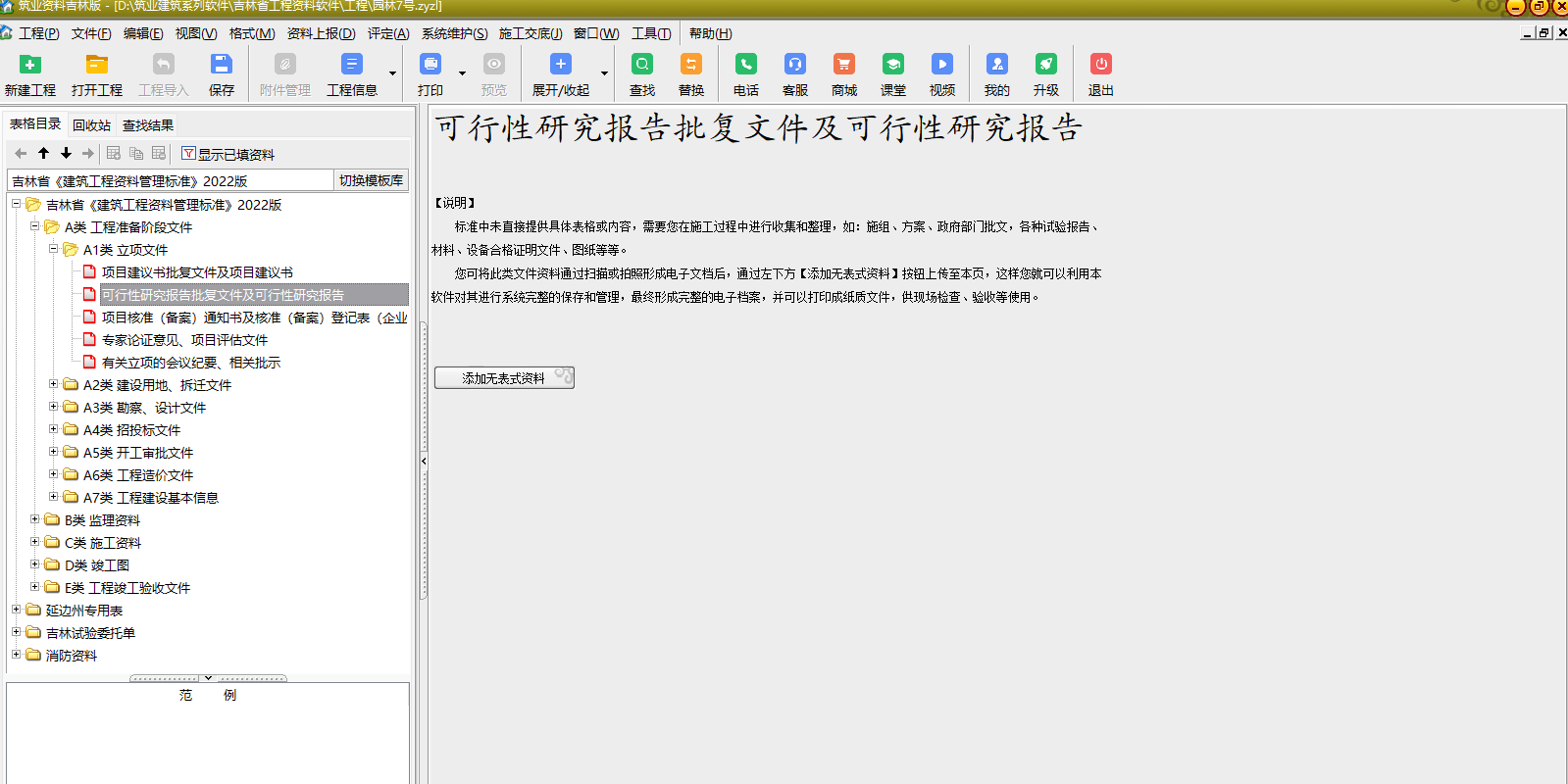This screenshot has width=1568, height=784.
Task: Save using the 保存 icon
Action: (221, 66)
